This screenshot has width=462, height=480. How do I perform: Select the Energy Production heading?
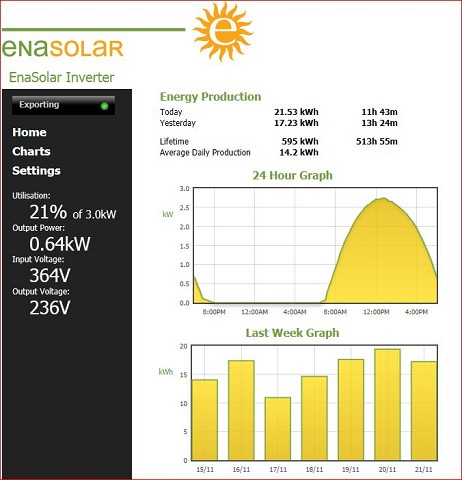210,97
